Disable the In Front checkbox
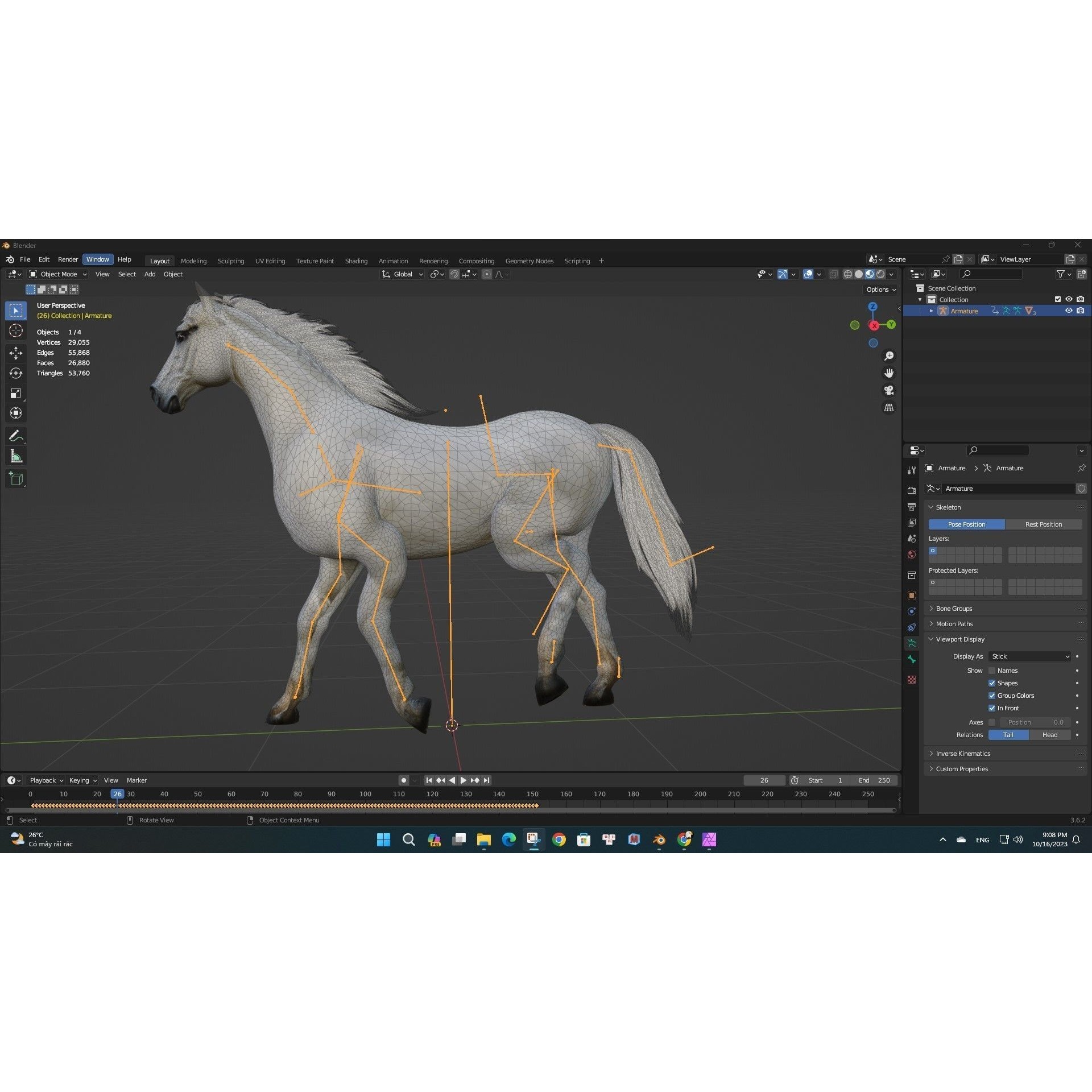Viewport: 1092px width, 1092px height. 992,708
